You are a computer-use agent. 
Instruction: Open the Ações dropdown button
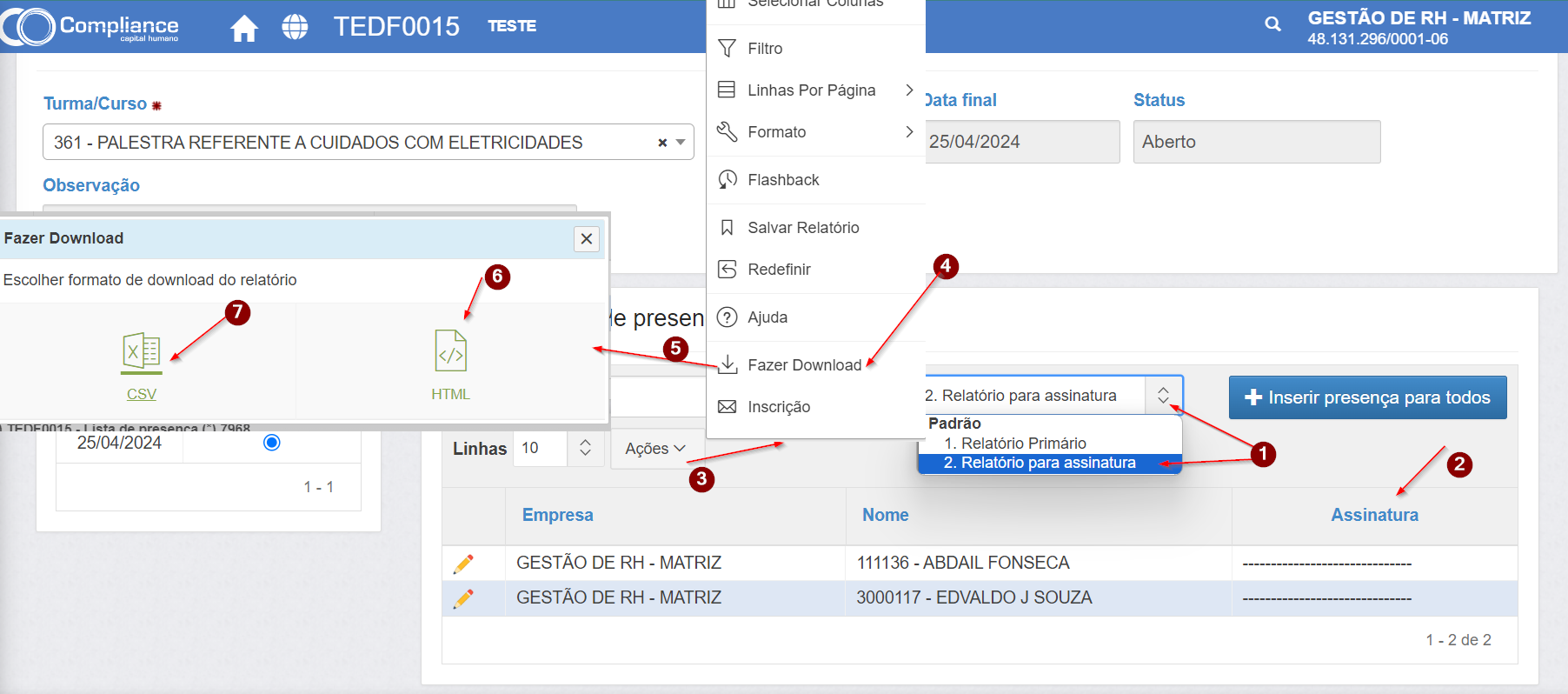point(655,449)
